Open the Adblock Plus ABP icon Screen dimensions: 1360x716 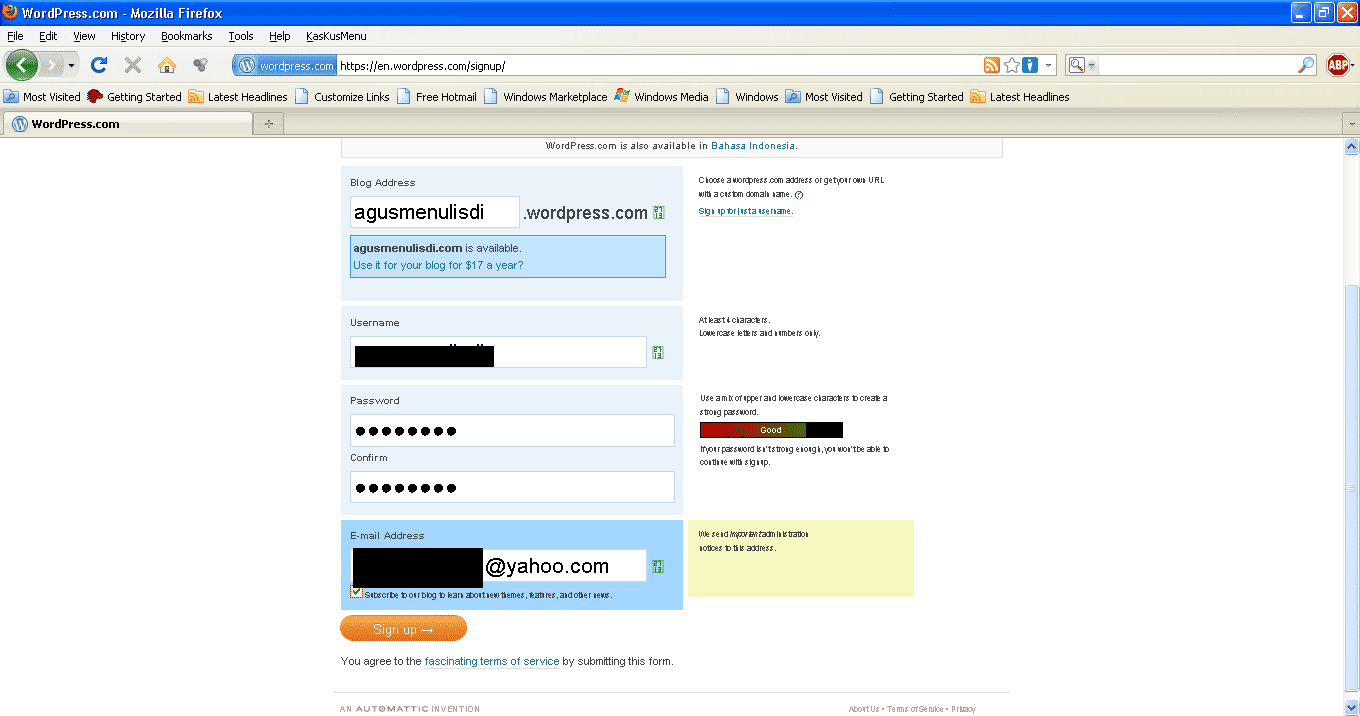pos(1338,65)
